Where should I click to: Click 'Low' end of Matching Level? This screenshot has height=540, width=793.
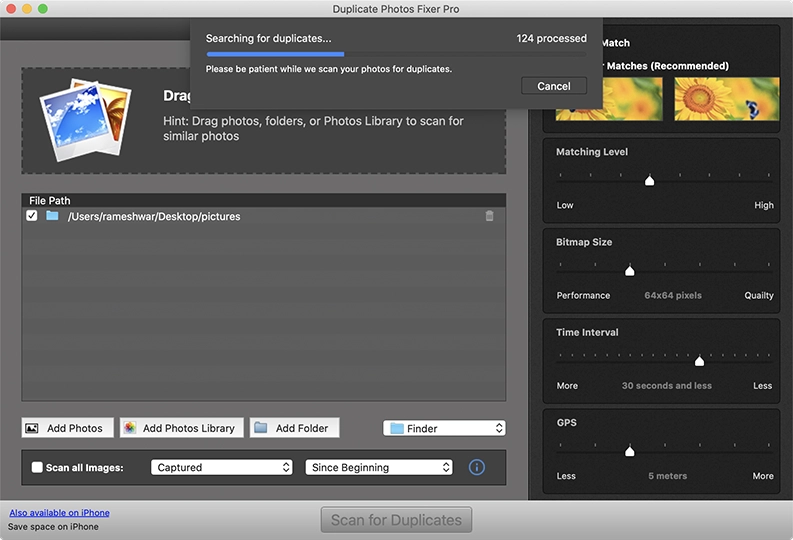coord(565,205)
